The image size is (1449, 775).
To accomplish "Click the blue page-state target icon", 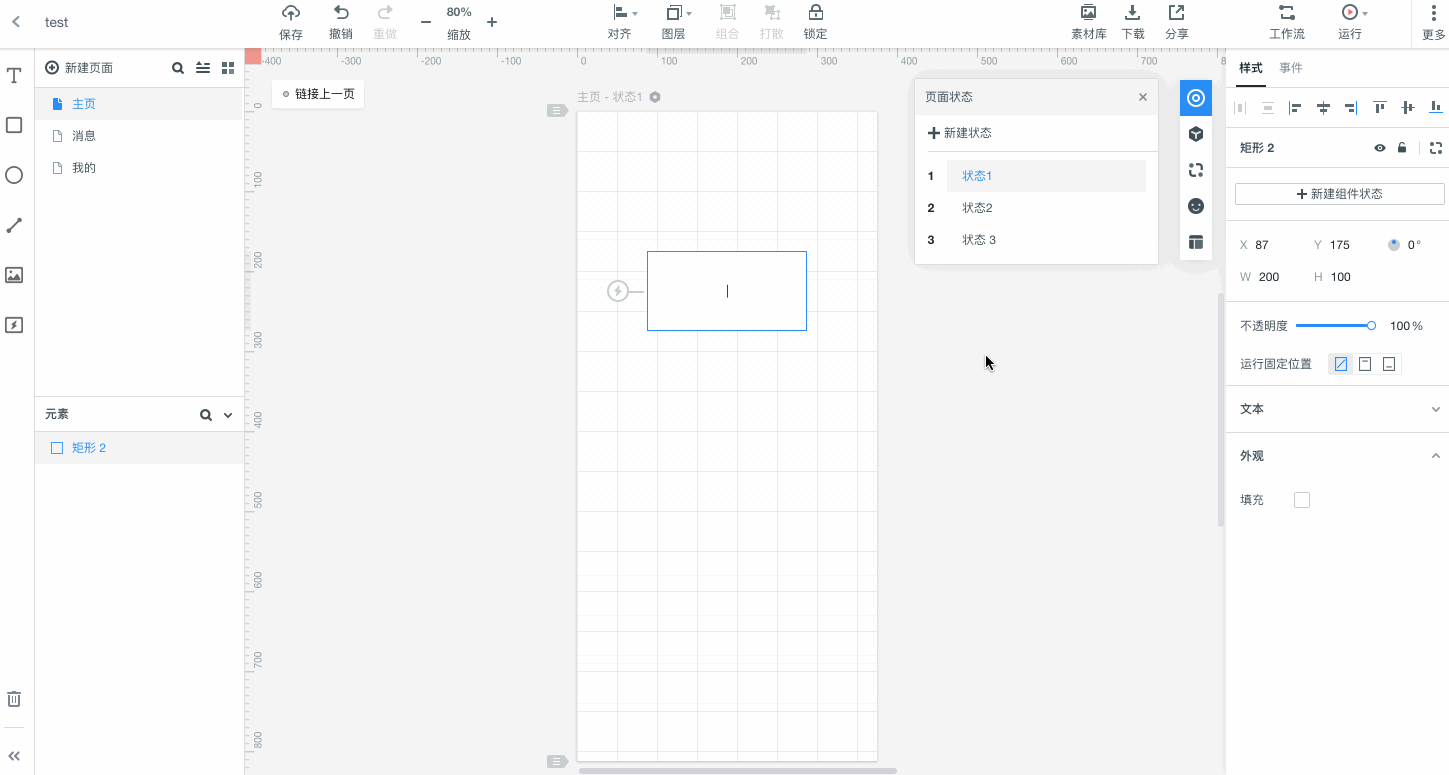I will (1196, 98).
